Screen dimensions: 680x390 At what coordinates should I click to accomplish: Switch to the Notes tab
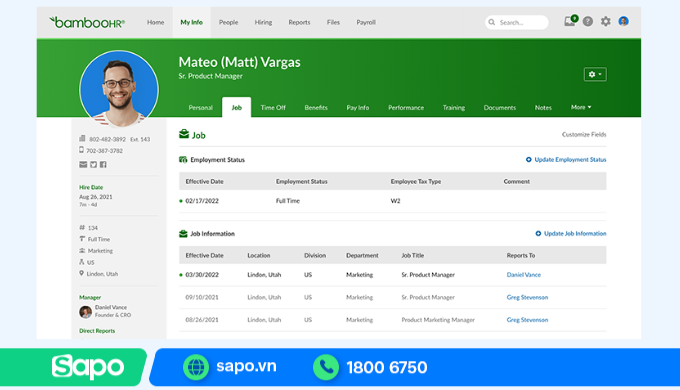pos(543,108)
